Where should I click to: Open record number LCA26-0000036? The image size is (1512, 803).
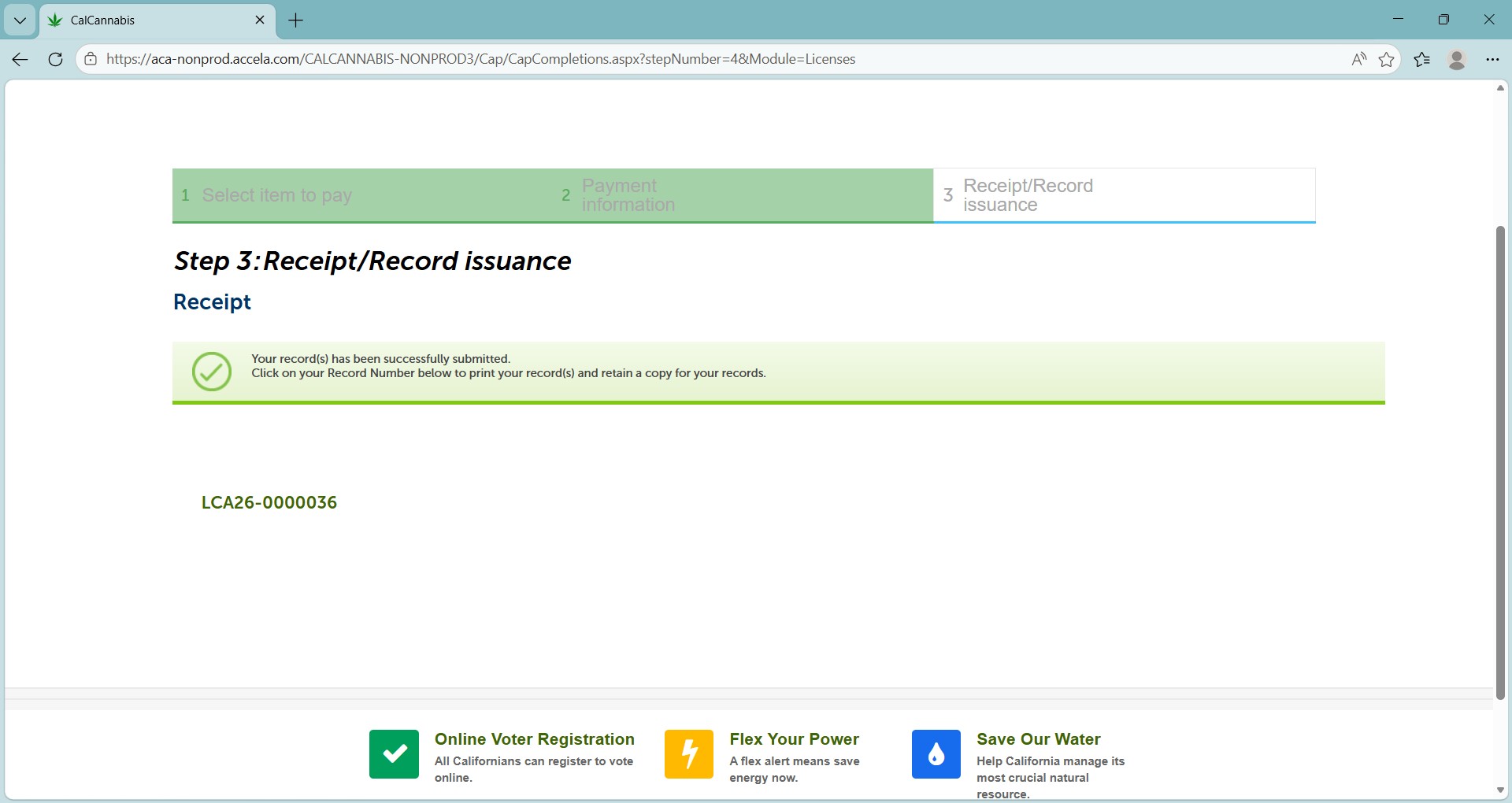(x=269, y=502)
